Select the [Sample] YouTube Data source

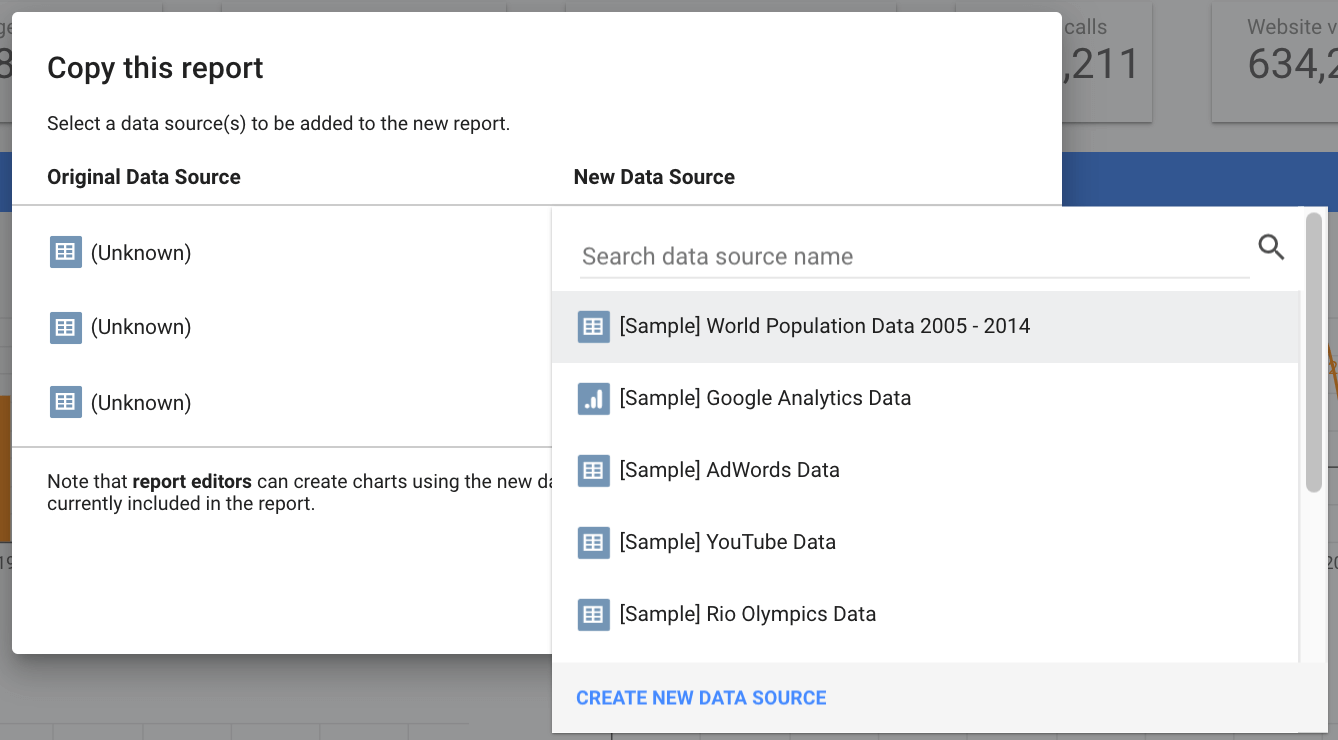tap(727, 542)
